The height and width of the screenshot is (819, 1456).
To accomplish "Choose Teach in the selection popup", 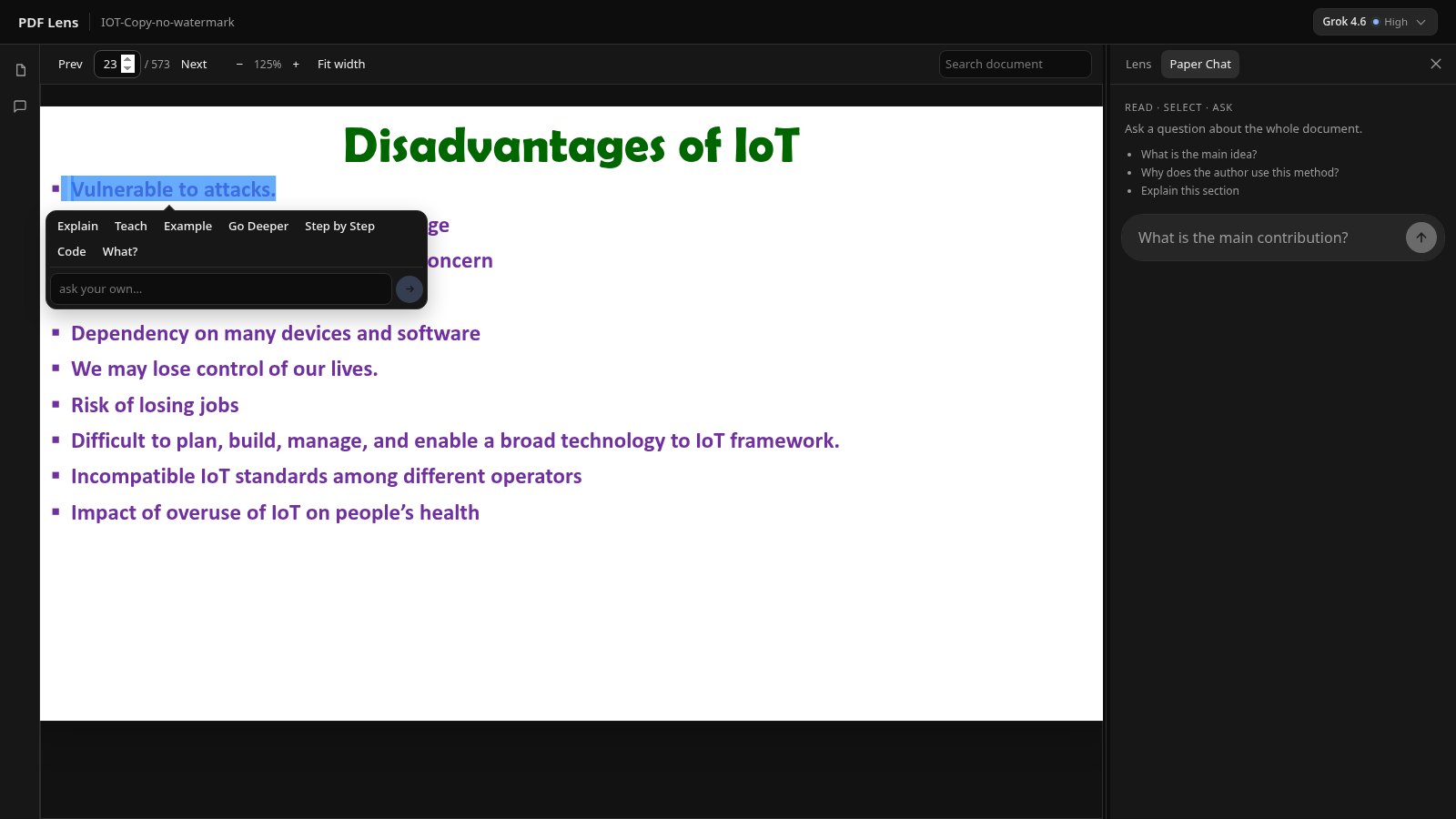I will pos(131,227).
